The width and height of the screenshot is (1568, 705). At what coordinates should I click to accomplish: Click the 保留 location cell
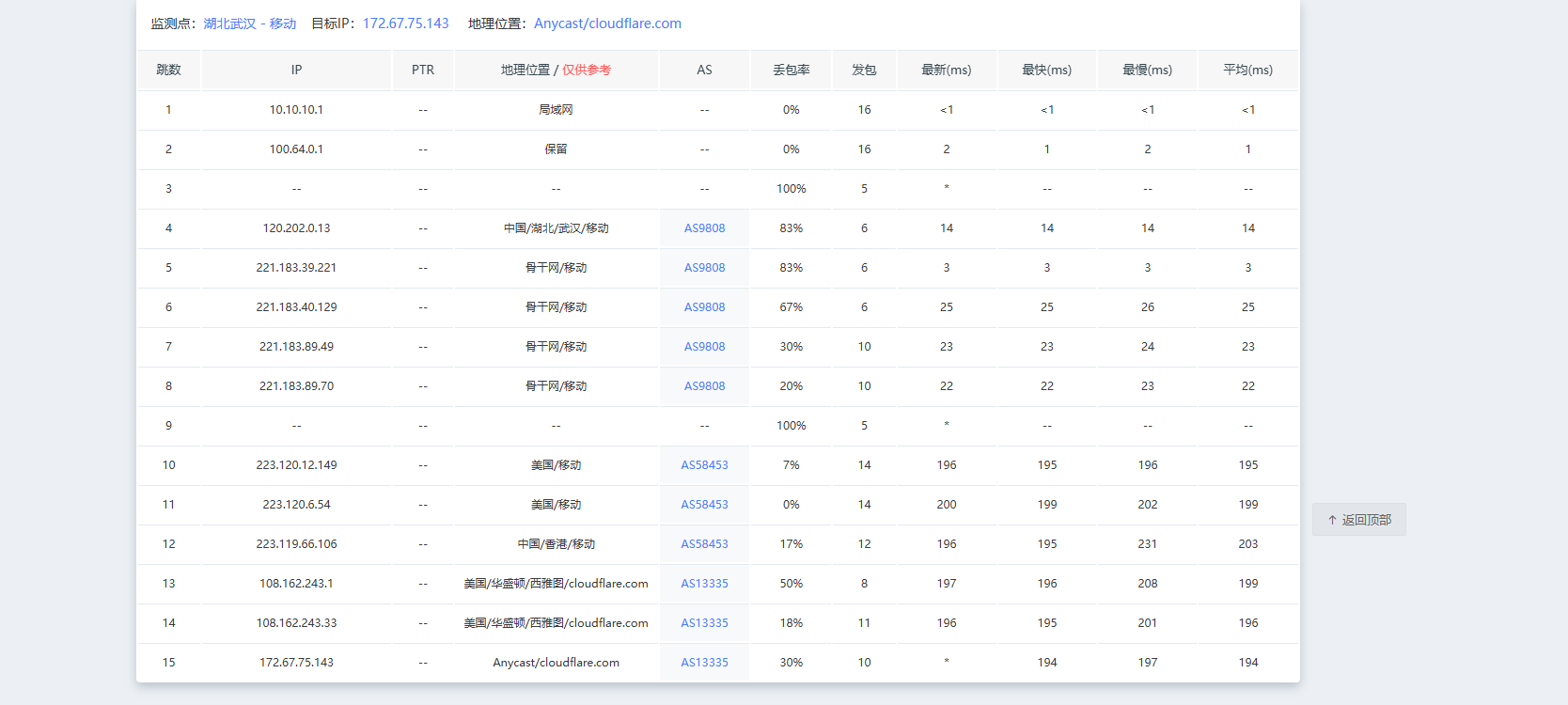pos(557,149)
